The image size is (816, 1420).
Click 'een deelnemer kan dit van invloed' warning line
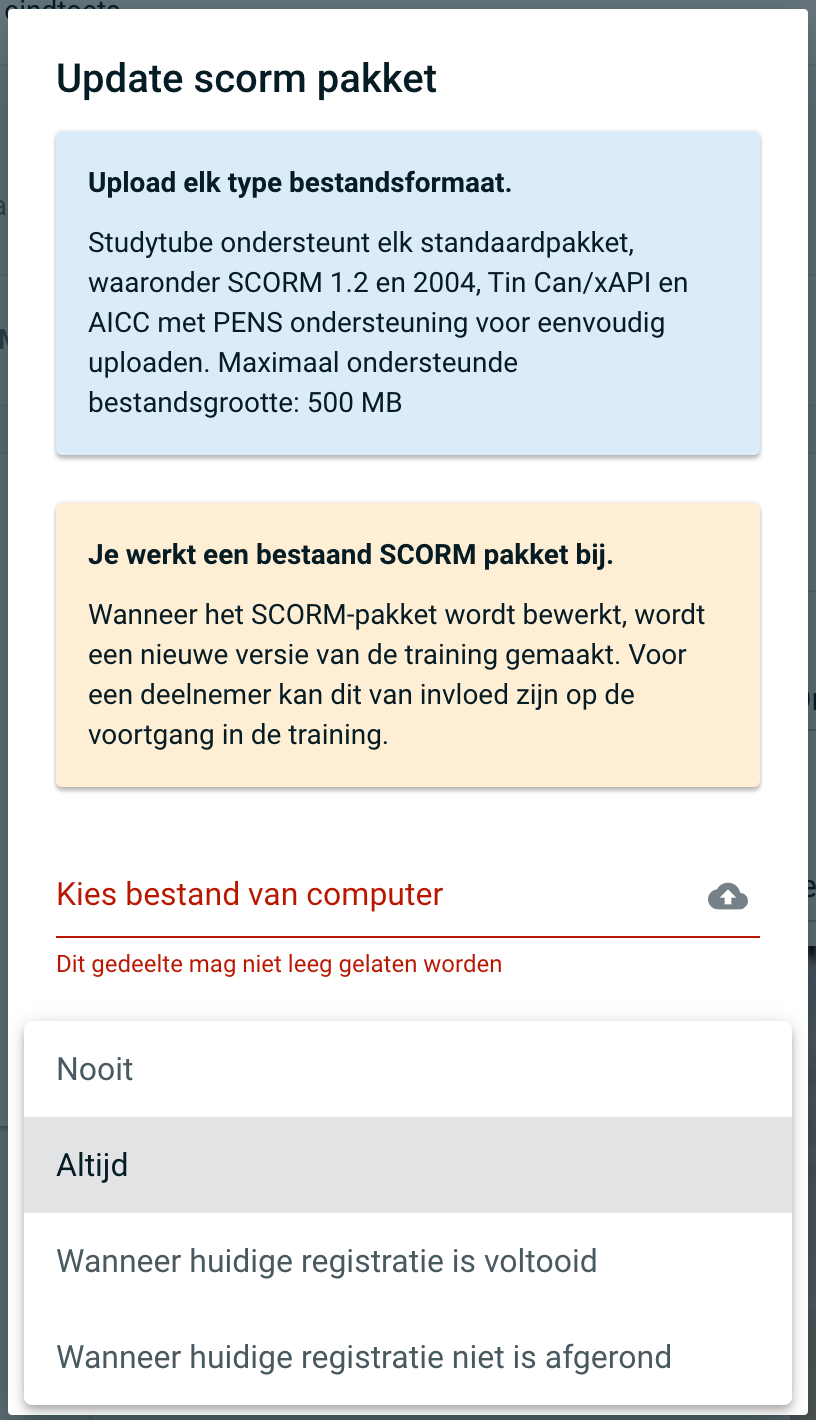[x=361, y=694]
